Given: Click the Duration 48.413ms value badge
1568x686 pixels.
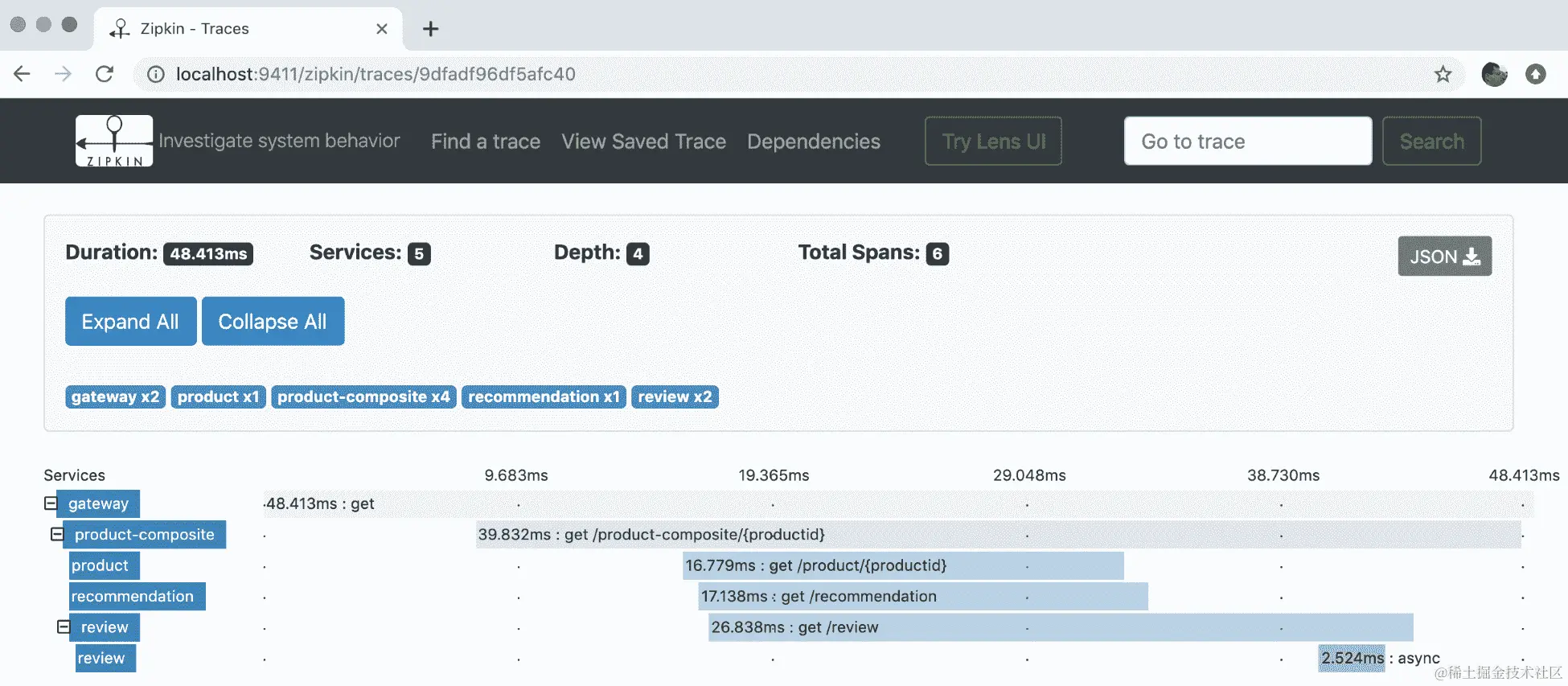Looking at the screenshot, I should point(208,253).
